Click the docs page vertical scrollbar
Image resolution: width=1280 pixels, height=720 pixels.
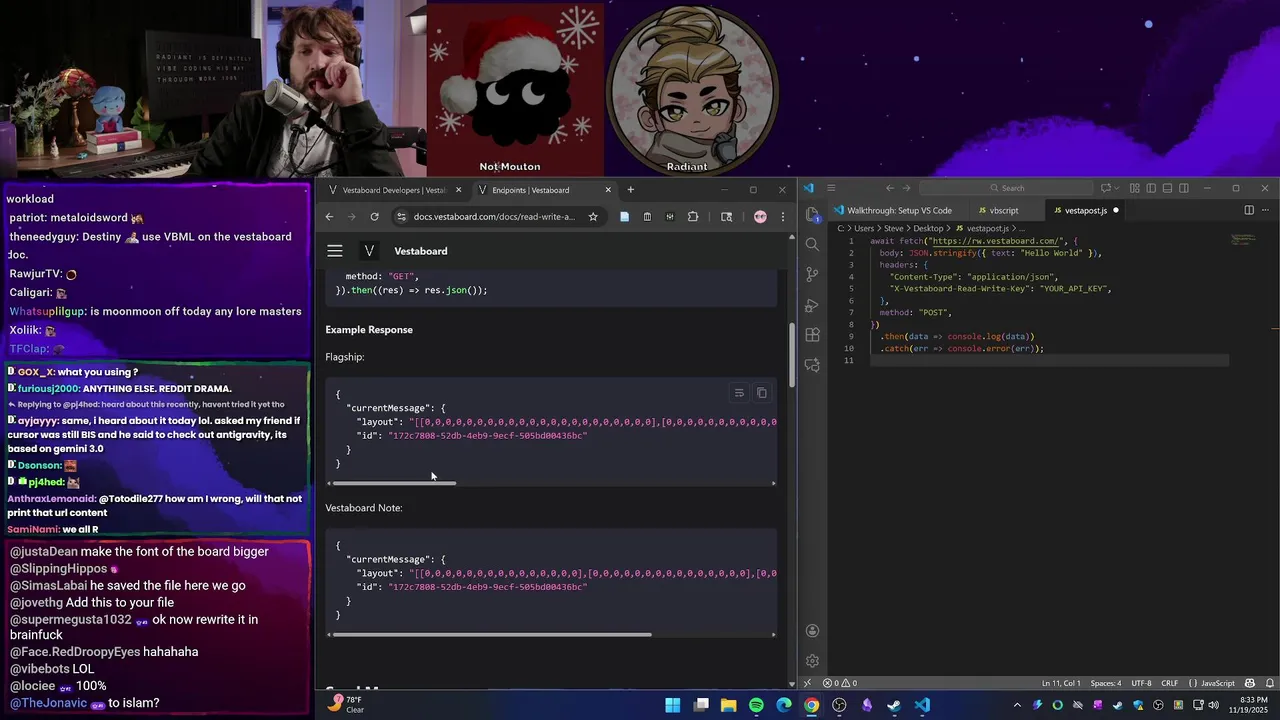pos(792,355)
